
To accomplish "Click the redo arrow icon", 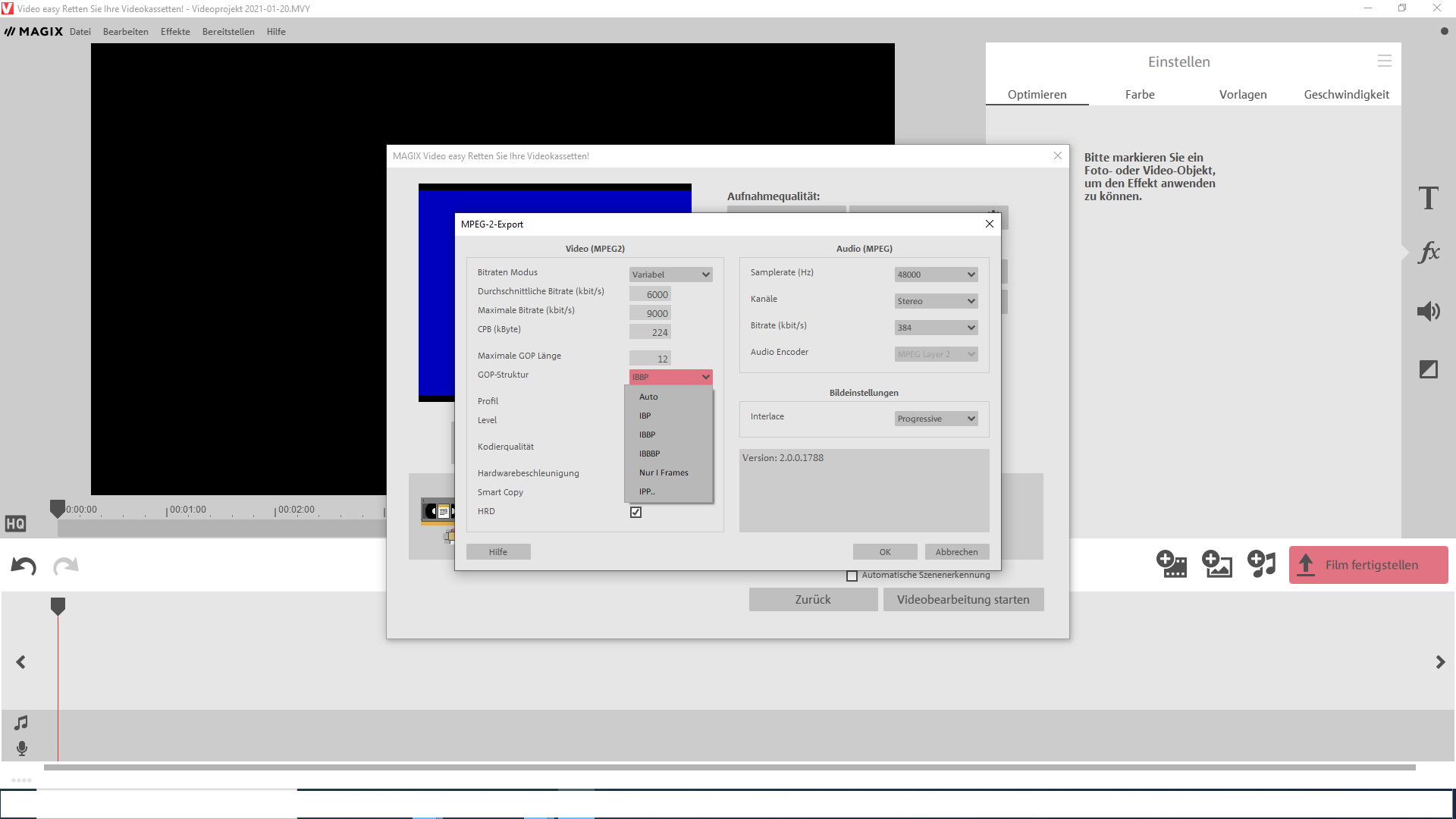I will coord(66,566).
